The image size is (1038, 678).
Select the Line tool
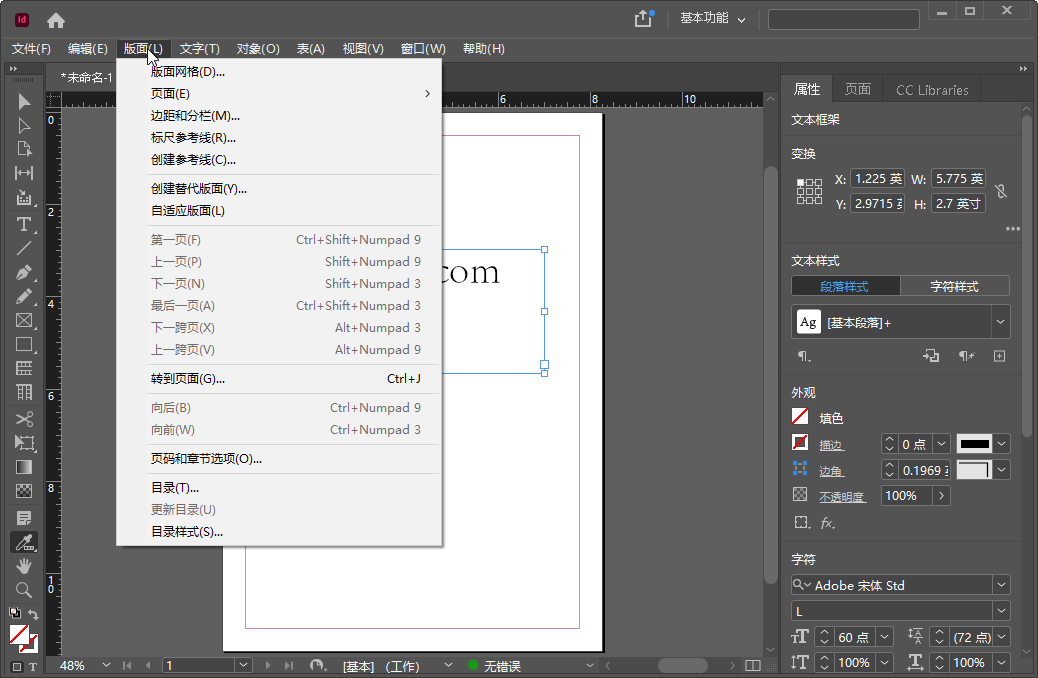point(23,248)
